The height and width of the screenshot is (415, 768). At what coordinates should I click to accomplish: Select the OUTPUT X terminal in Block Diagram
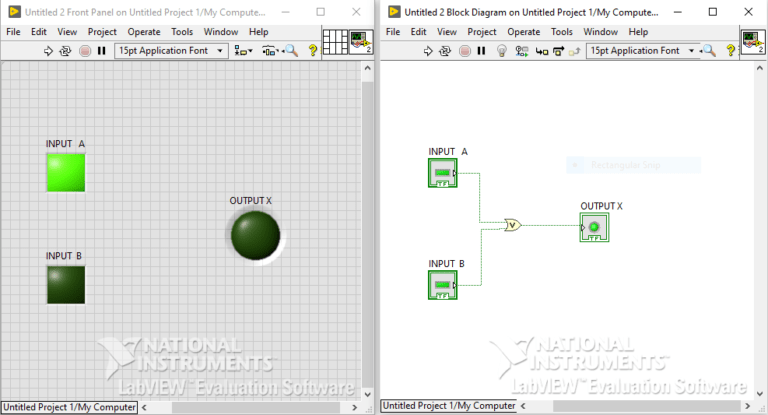coord(594,227)
